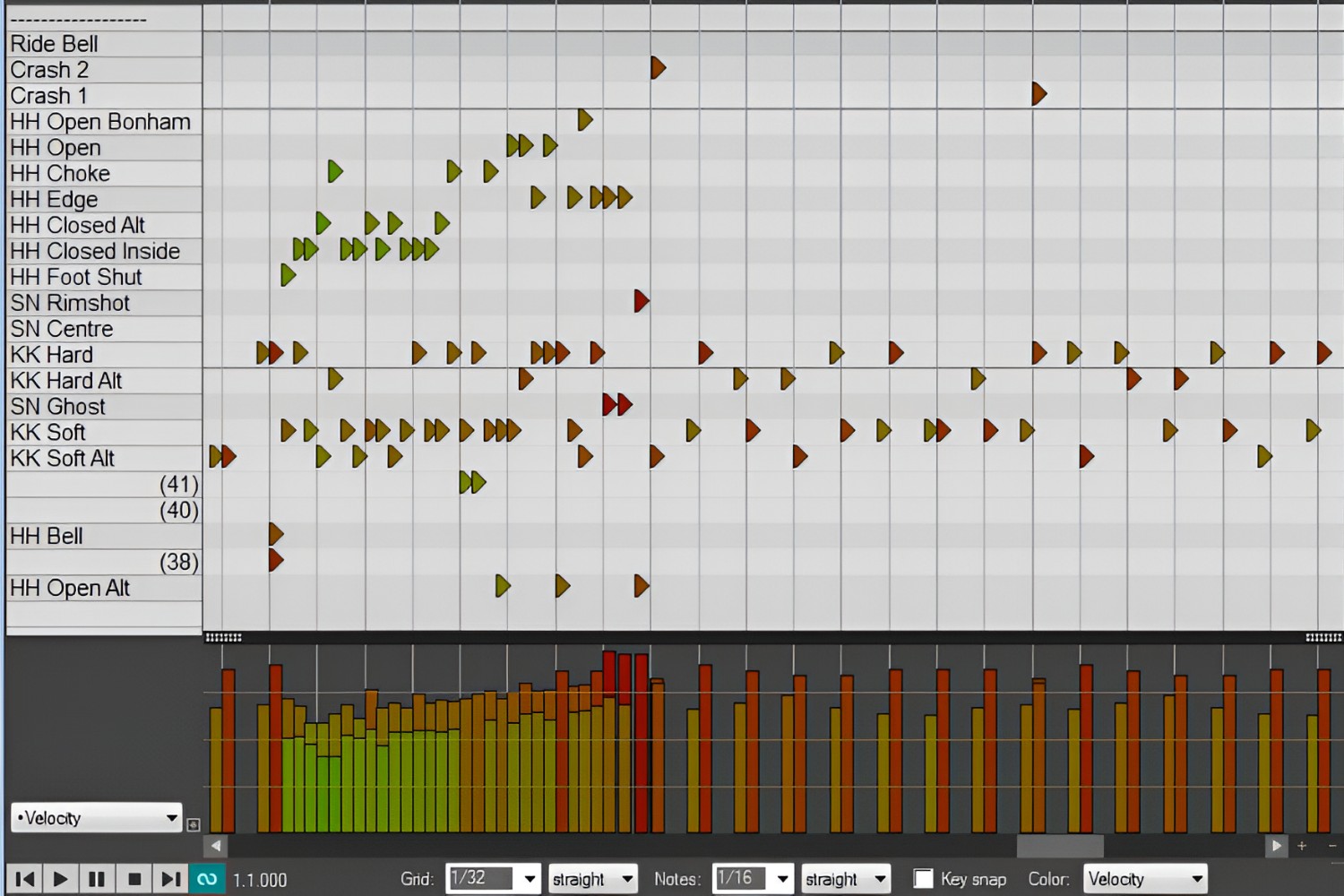
Task: Click the zoom-in plus icon near the scrollbar
Action: [x=1302, y=845]
